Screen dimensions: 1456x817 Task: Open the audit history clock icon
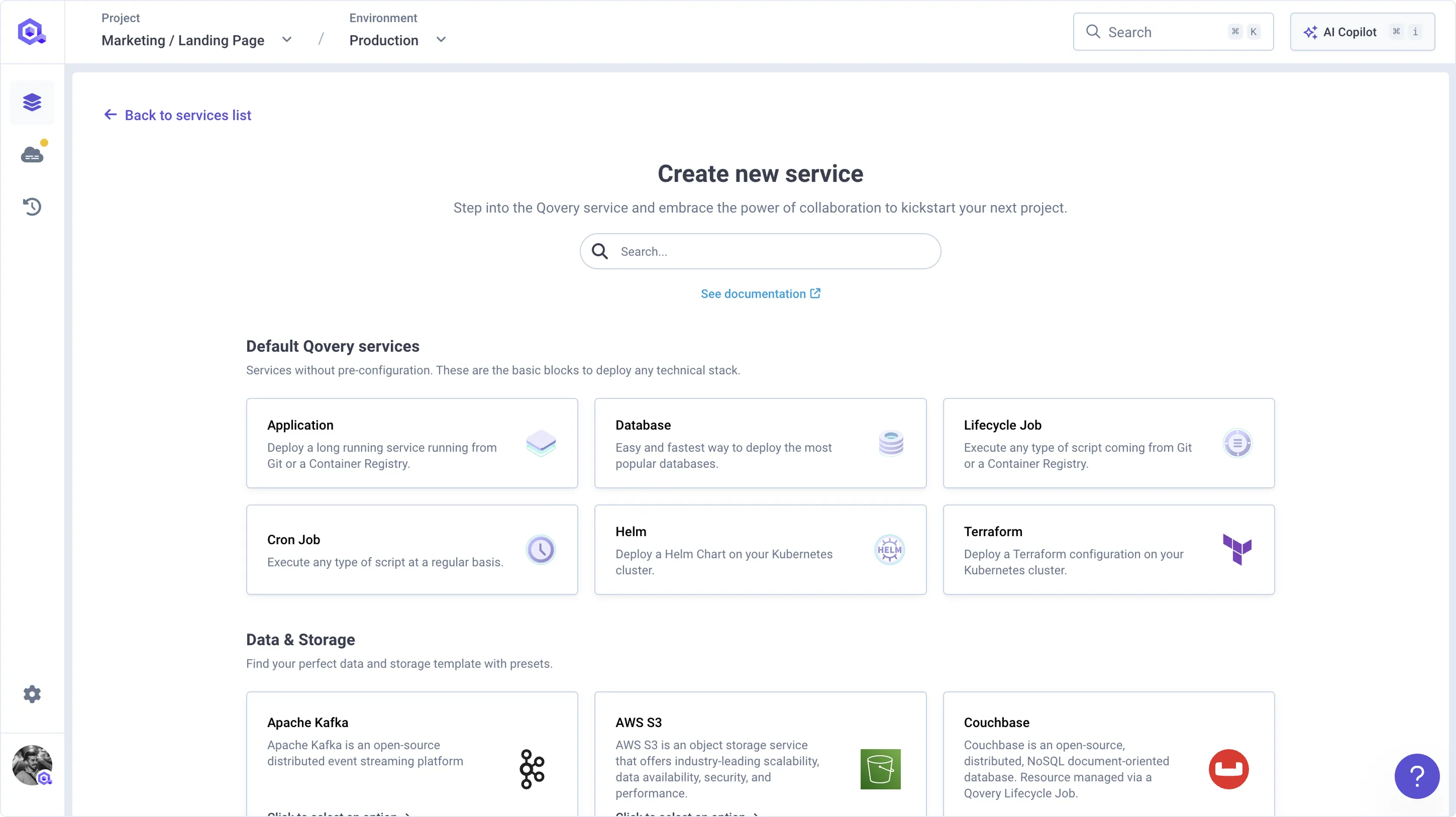(32, 207)
